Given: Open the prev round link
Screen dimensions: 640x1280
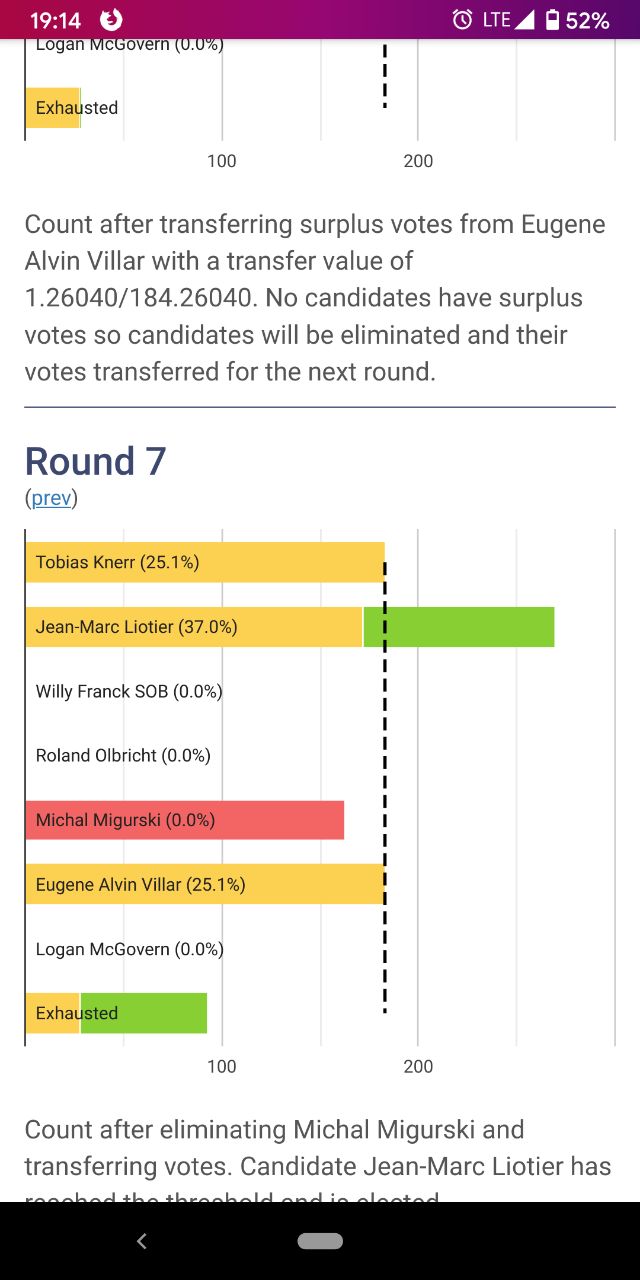Looking at the screenshot, I should 51,497.
